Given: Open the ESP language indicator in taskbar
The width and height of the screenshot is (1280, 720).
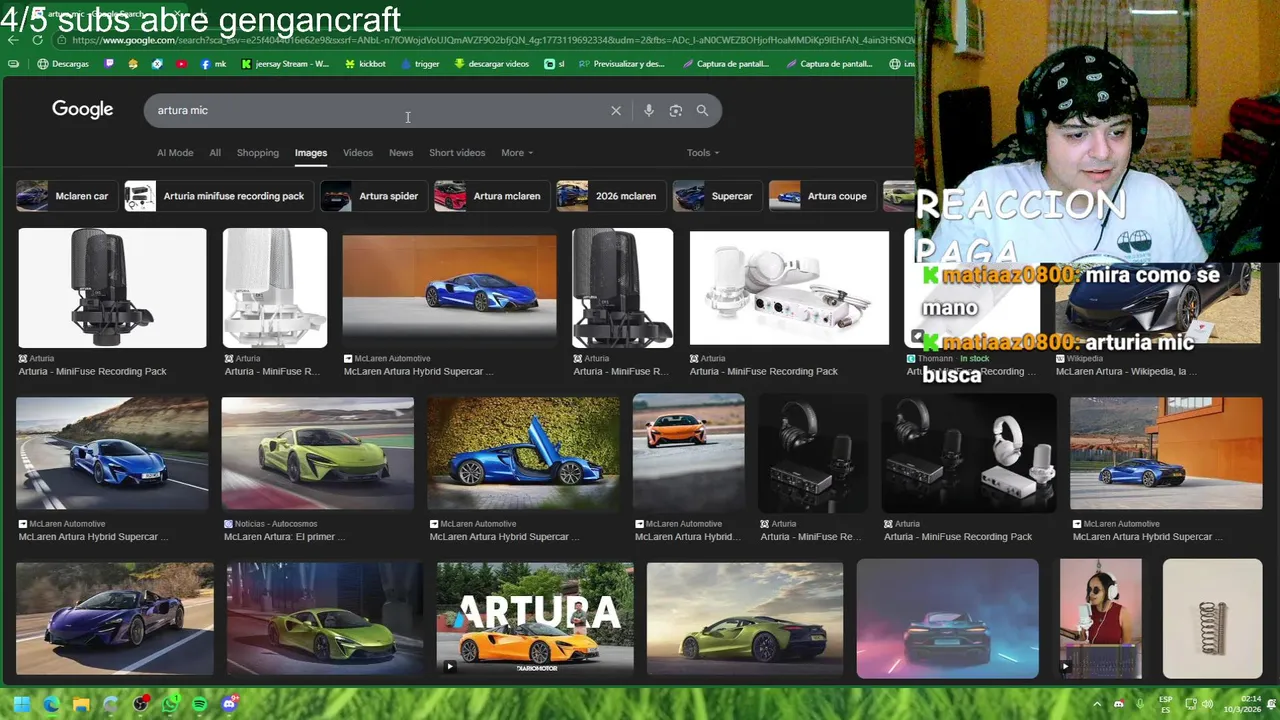Looking at the screenshot, I should click(x=1166, y=704).
